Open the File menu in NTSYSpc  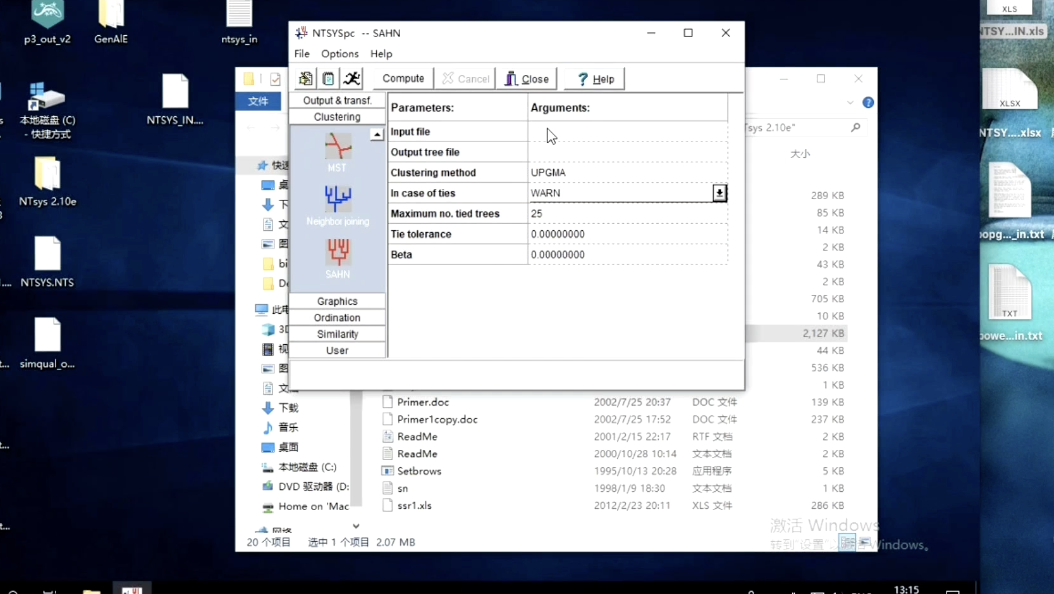pyautogui.click(x=302, y=54)
